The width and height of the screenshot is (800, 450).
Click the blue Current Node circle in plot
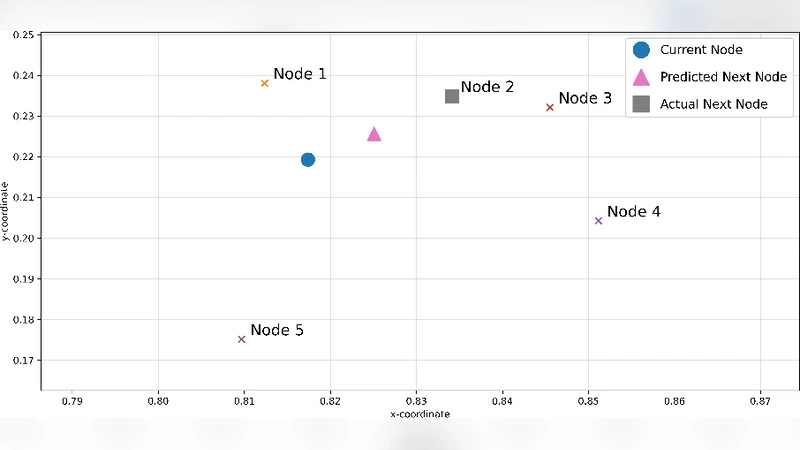click(x=308, y=160)
